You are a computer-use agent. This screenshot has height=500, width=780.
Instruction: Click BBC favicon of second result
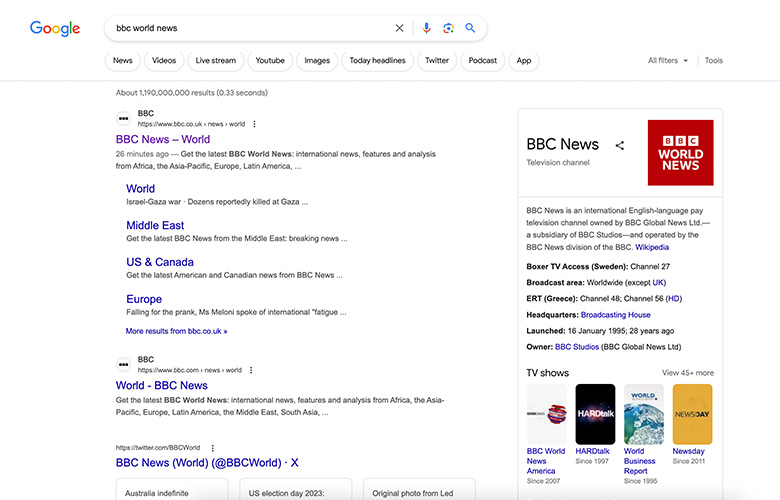[123, 365]
